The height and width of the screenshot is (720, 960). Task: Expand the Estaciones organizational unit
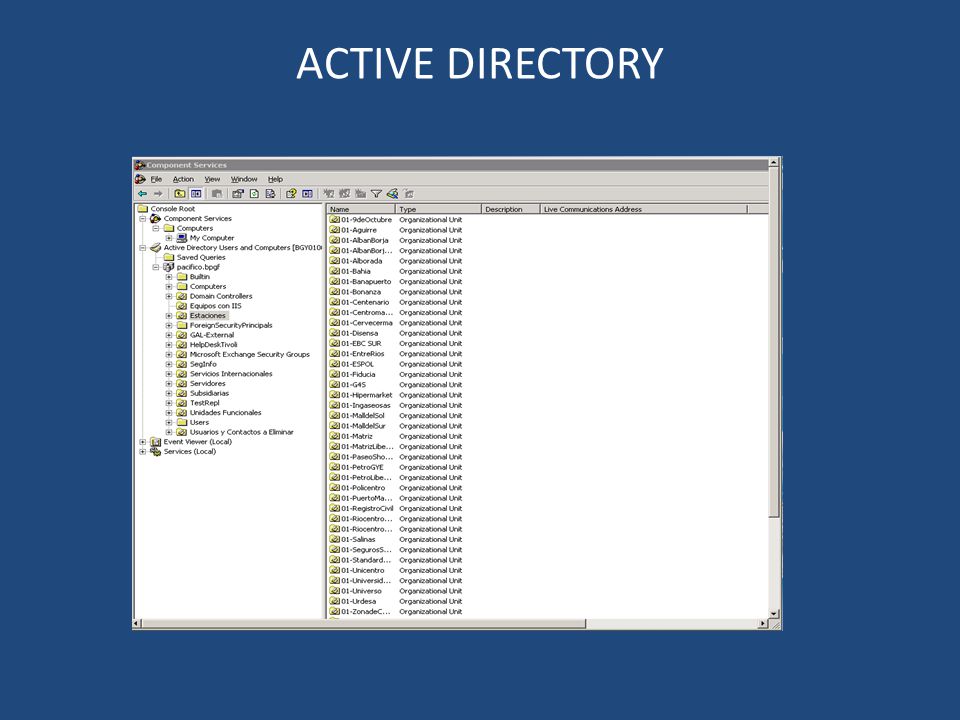pyautogui.click(x=168, y=316)
